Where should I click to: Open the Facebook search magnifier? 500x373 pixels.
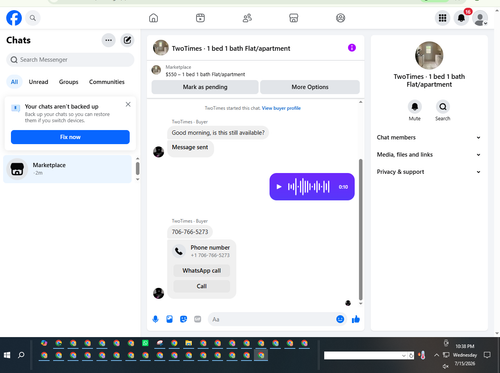[x=33, y=18]
